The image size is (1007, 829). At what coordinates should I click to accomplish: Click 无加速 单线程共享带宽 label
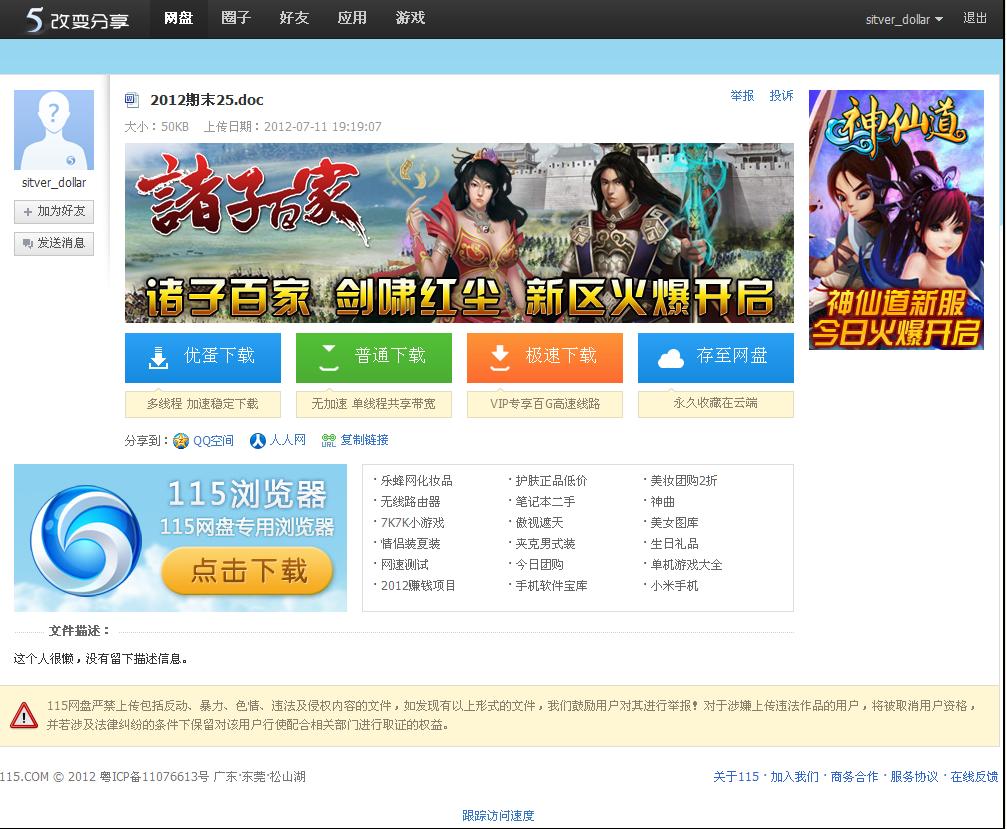(374, 404)
